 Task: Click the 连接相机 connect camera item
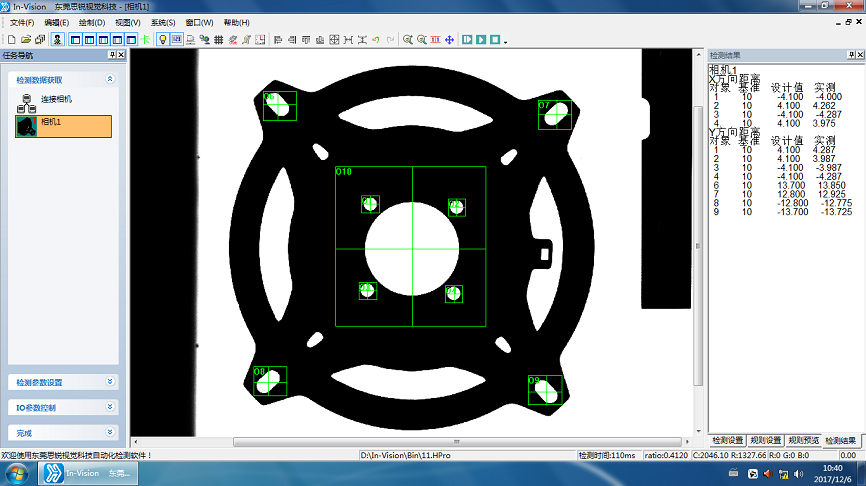pyautogui.click(x=56, y=100)
